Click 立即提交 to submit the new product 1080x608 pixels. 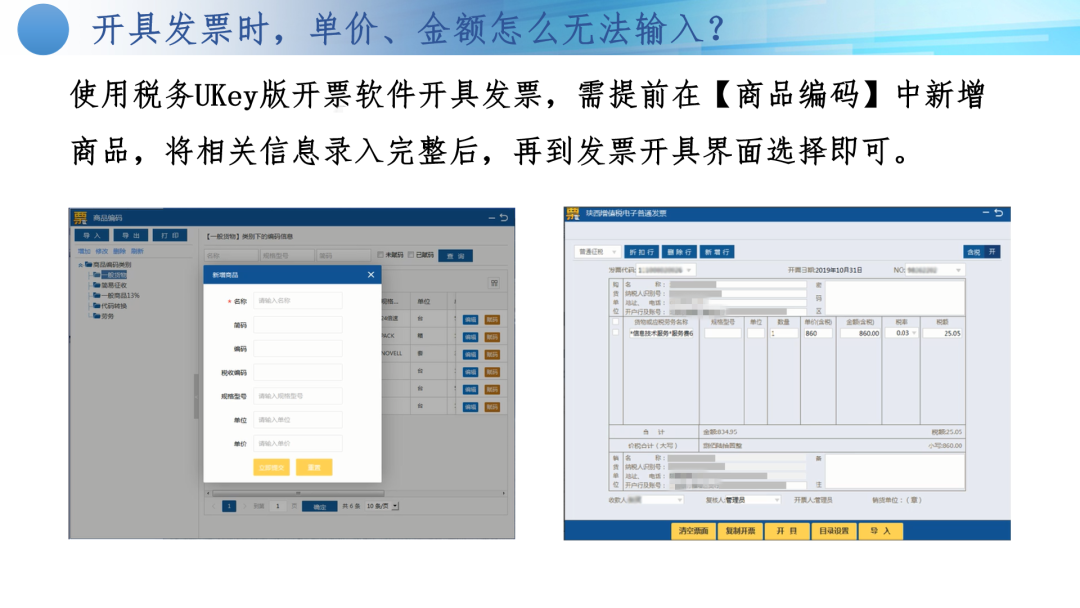coord(271,468)
